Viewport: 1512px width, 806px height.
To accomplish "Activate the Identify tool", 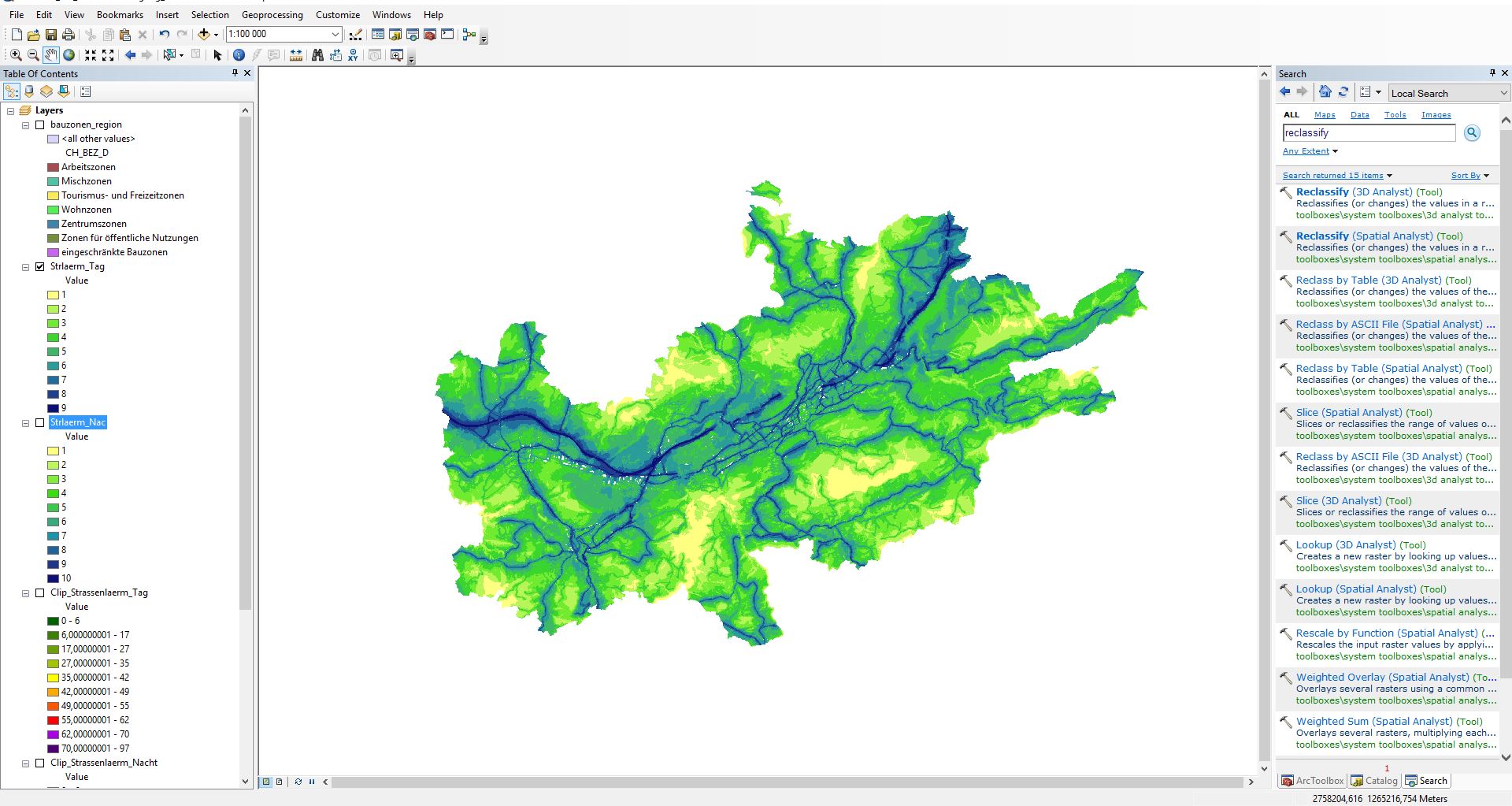I will pyautogui.click(x=239, y=55).
